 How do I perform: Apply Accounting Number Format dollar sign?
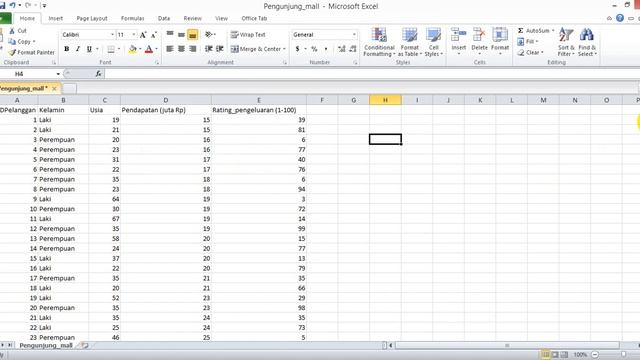click(x=297, y=49)
